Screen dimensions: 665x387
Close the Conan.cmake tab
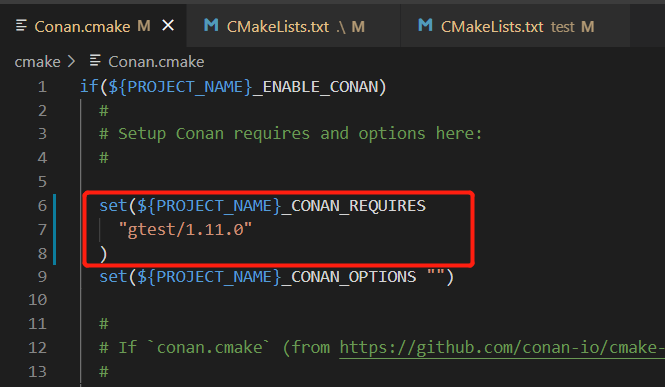168,26
